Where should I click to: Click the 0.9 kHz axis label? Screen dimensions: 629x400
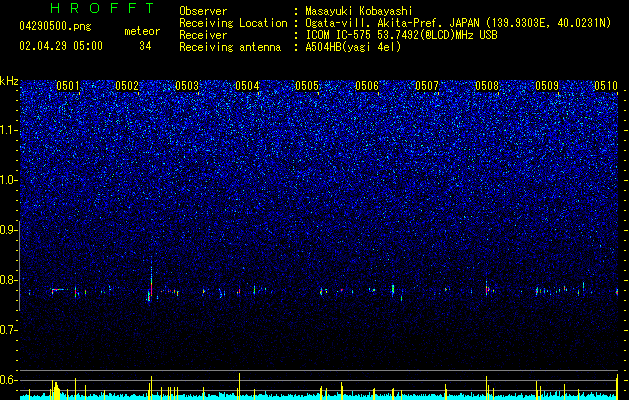(8, 230)
